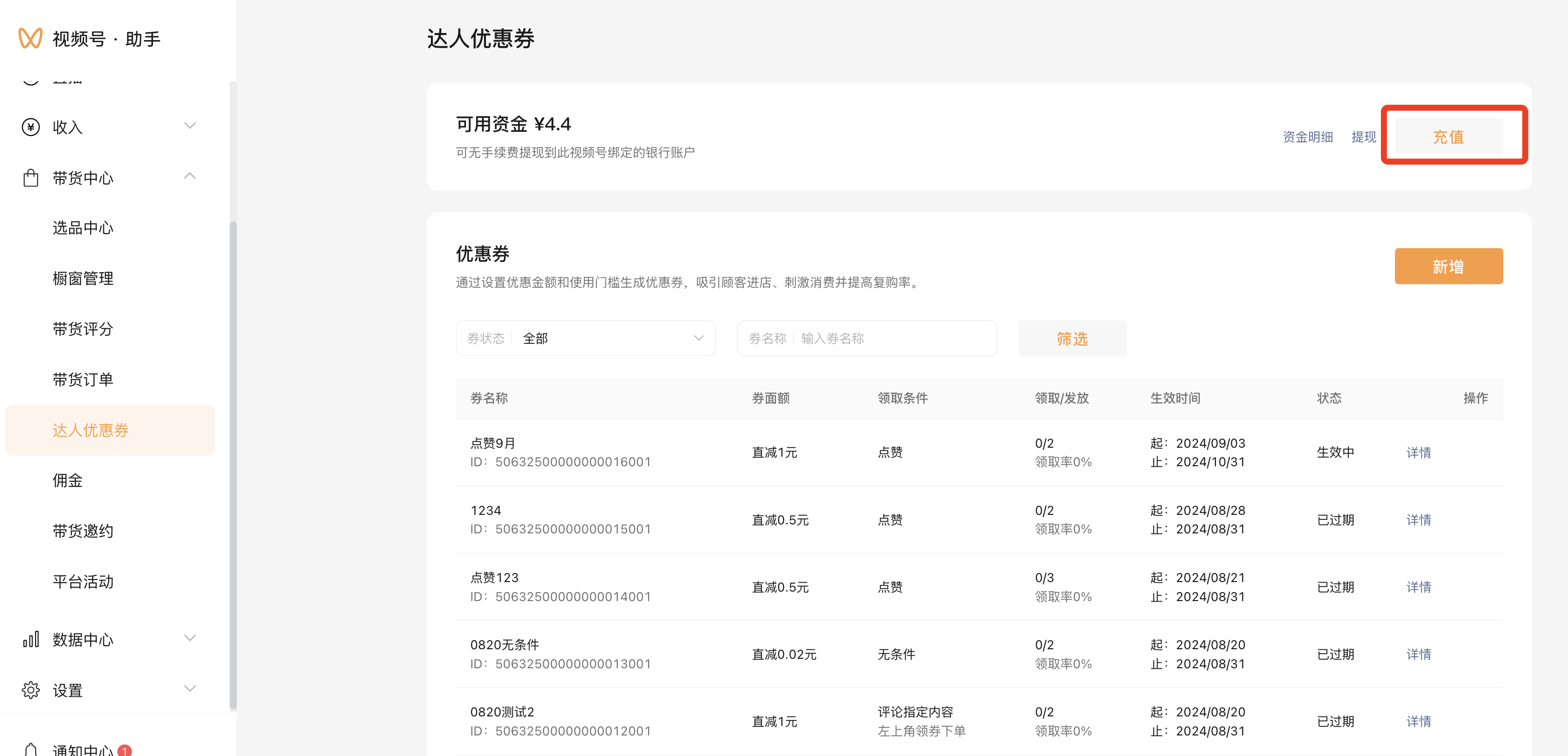
Task: Click the orange 新增 button
Action: point(1448,266)
